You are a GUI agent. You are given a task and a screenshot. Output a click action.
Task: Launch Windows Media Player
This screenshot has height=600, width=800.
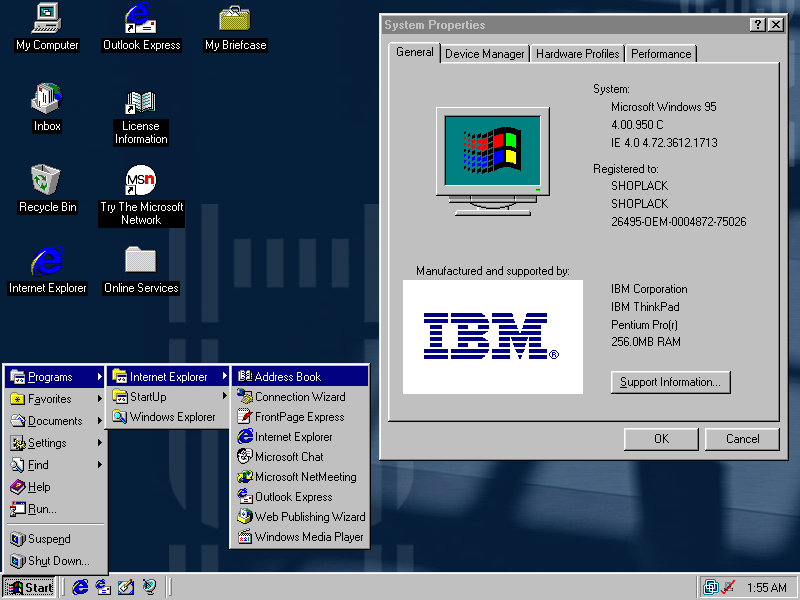(x=300, y=537)
